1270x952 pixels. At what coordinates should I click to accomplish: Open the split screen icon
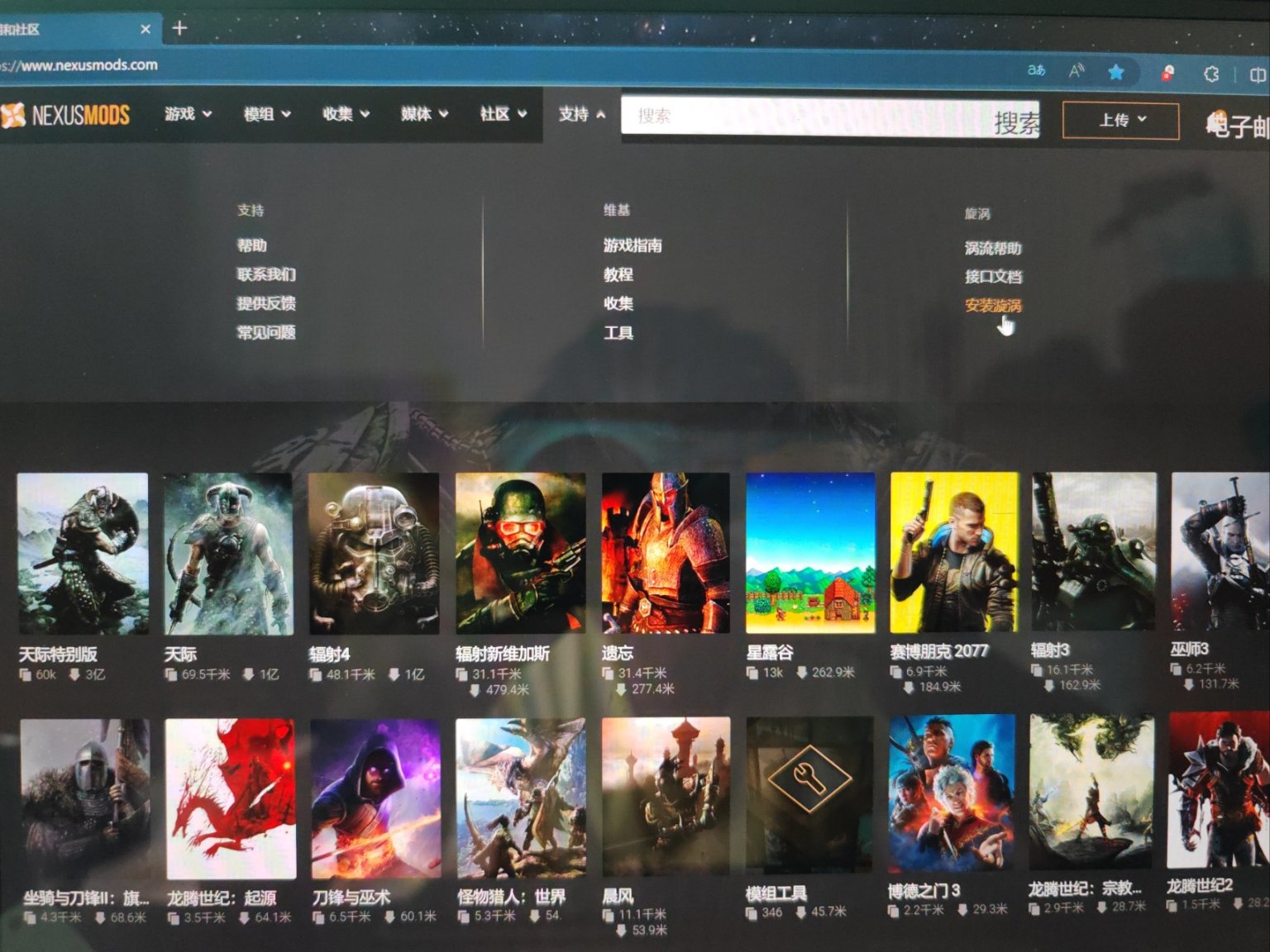[x=1258, y=74]
